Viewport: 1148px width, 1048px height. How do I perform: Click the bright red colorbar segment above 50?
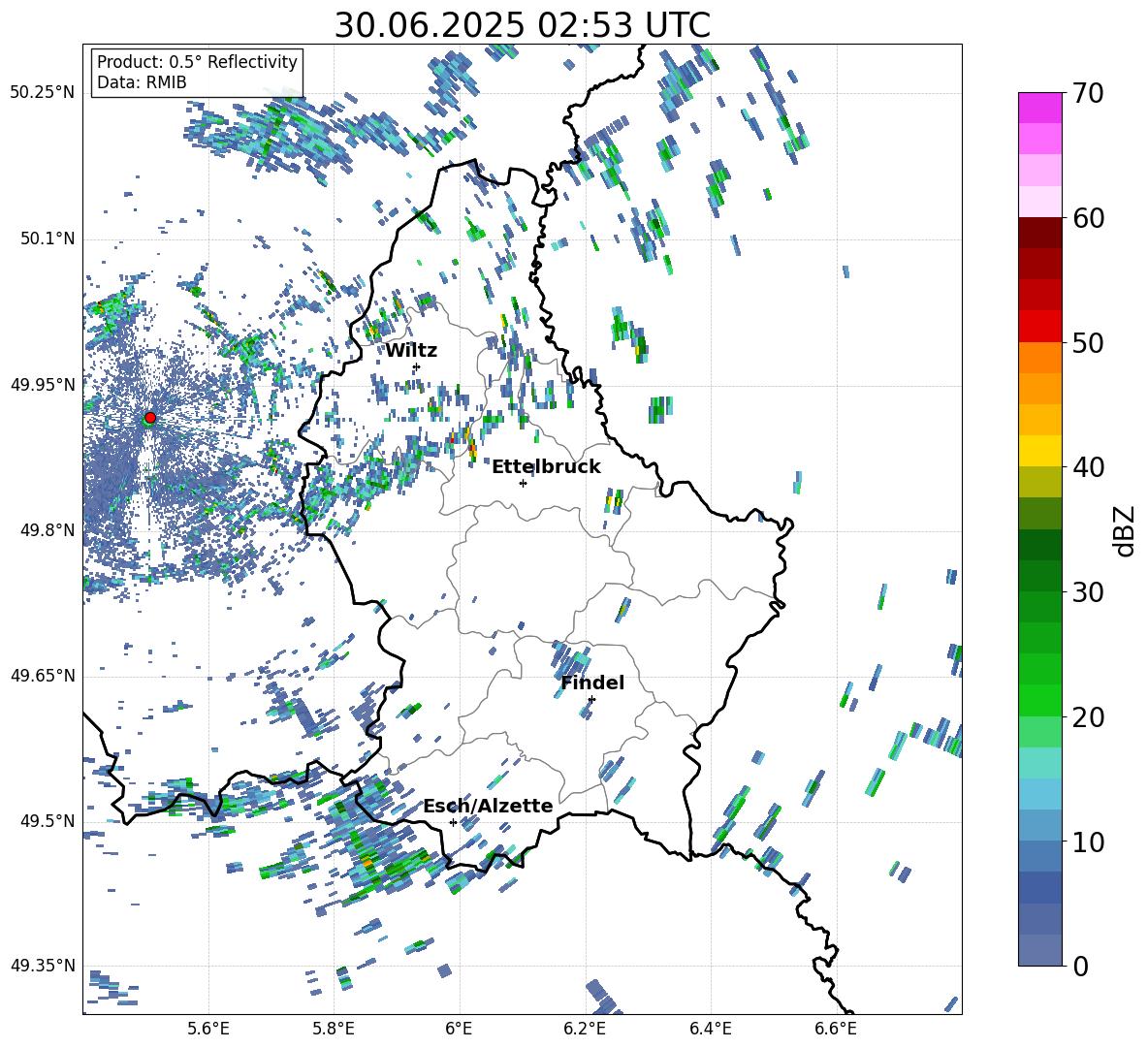click(x=1040, y=327)
